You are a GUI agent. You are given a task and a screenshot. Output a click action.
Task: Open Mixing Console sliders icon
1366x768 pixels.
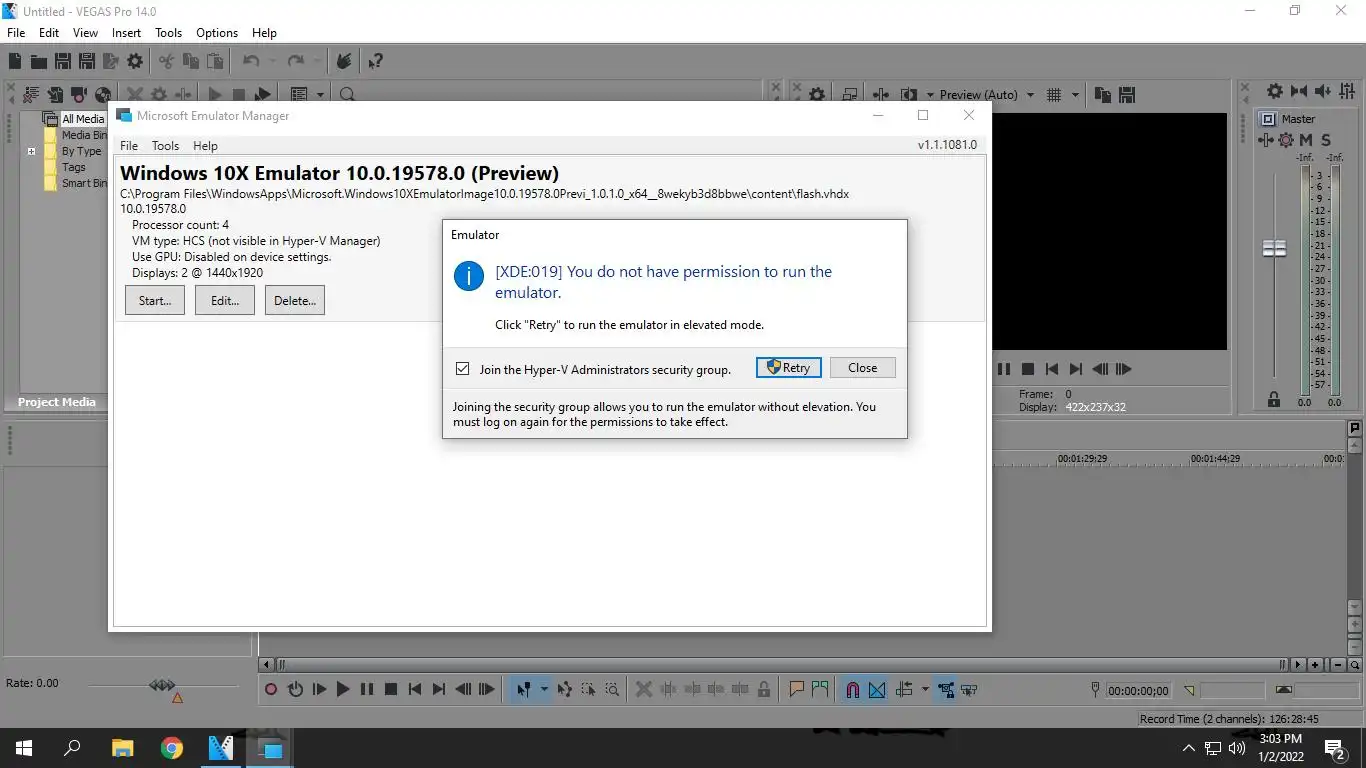[x=1347, y=91]
